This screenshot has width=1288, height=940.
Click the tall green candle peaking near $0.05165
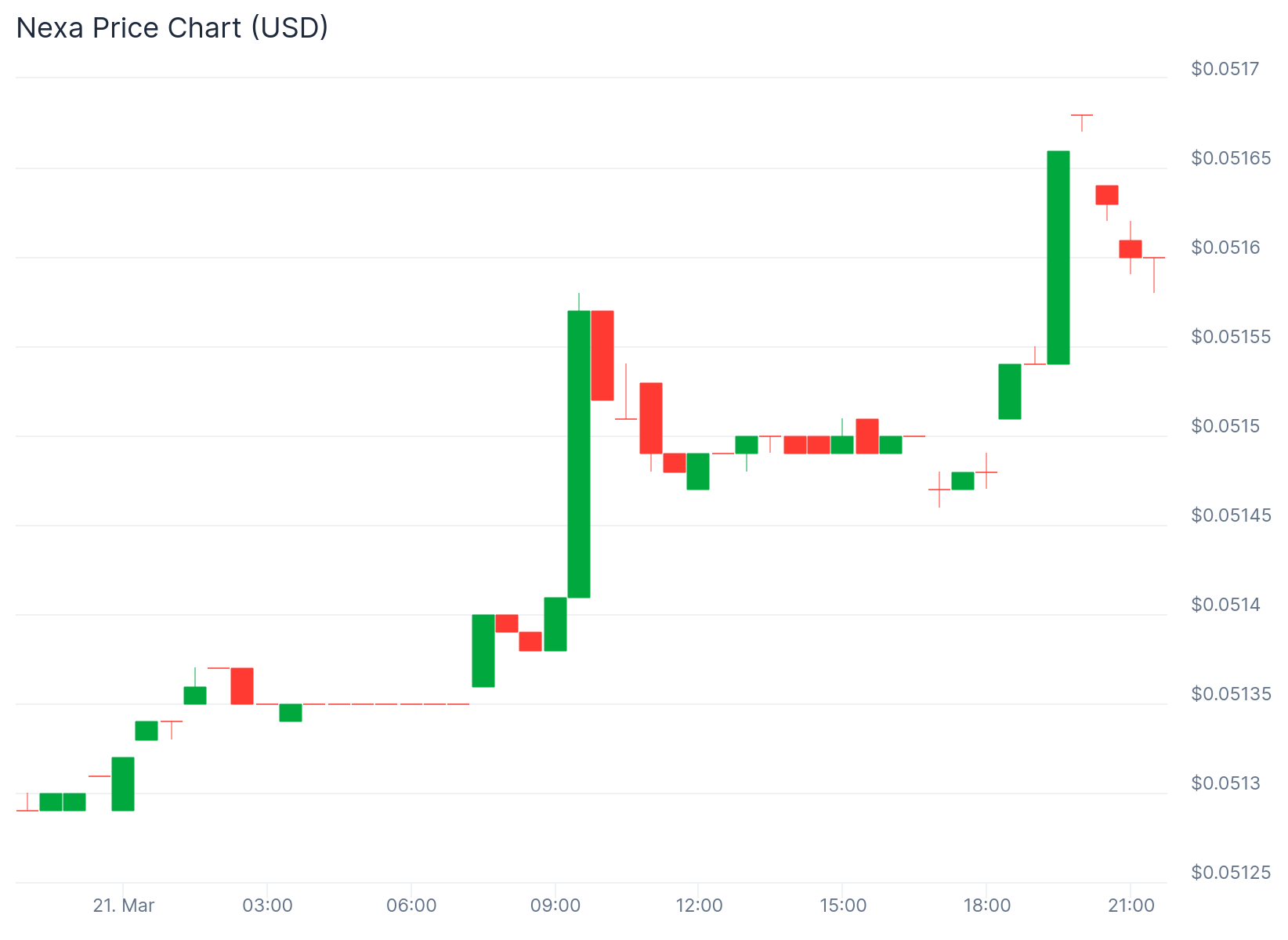click(x=1058, y=258)
